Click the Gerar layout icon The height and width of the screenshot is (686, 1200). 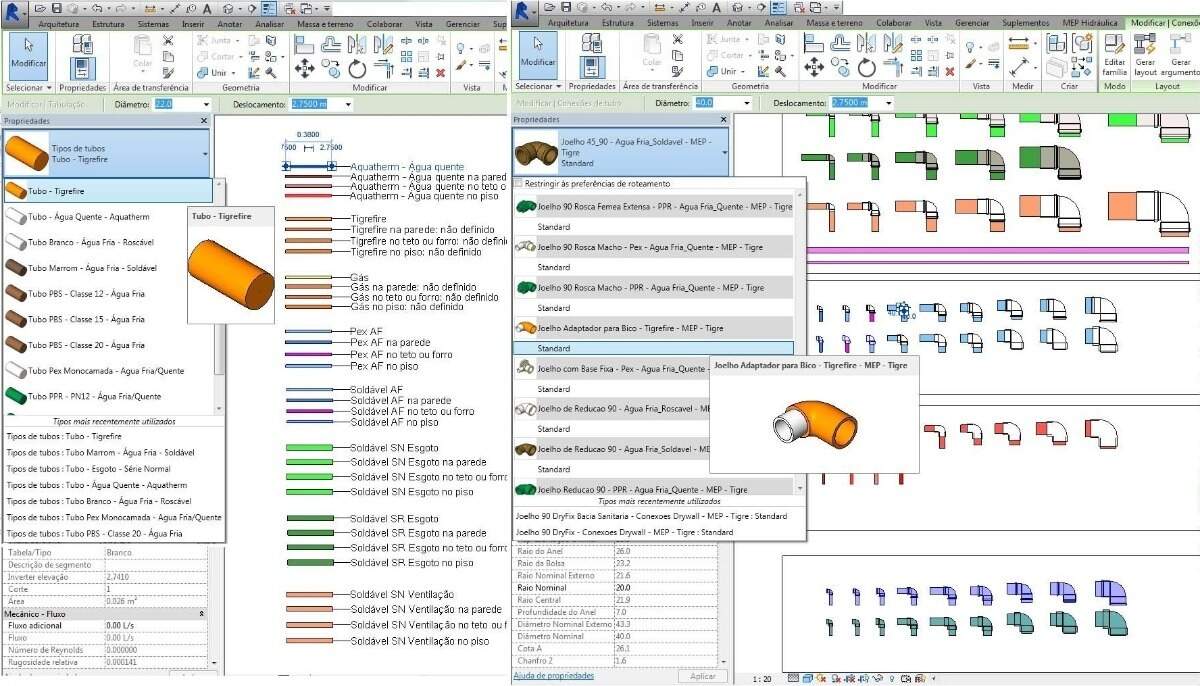(x=1145, y=53)
